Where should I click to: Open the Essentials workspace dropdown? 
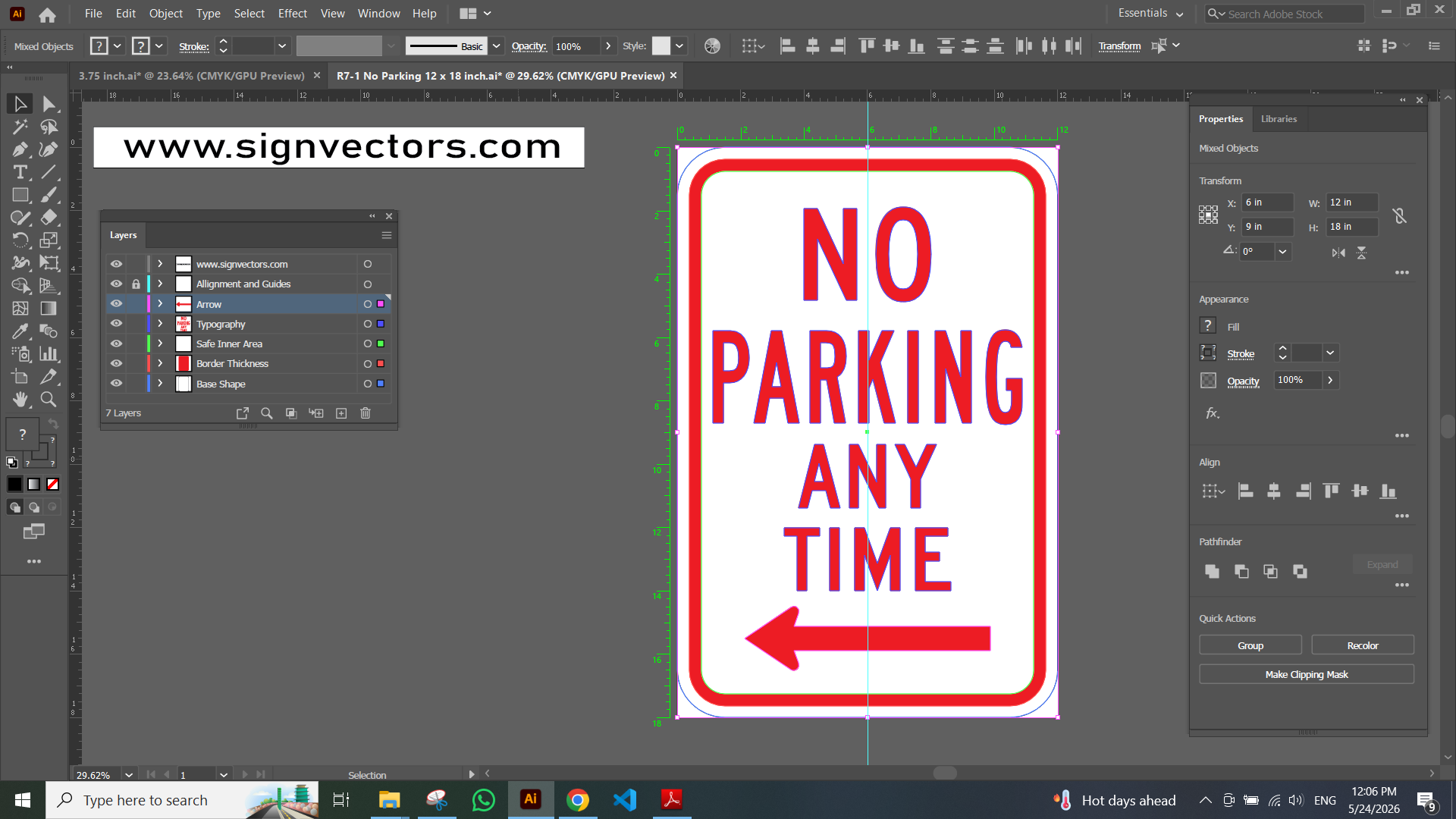pyautogui.click(x=1150, y=14)
